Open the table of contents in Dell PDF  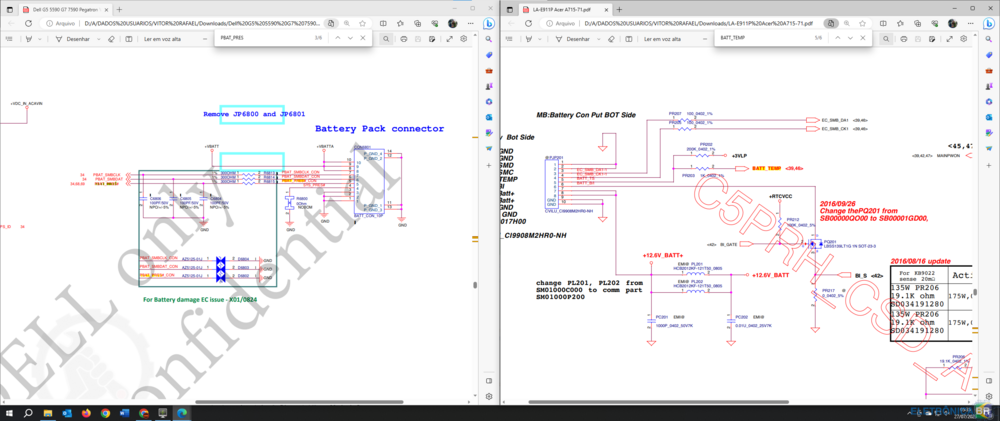click(9, 39)
